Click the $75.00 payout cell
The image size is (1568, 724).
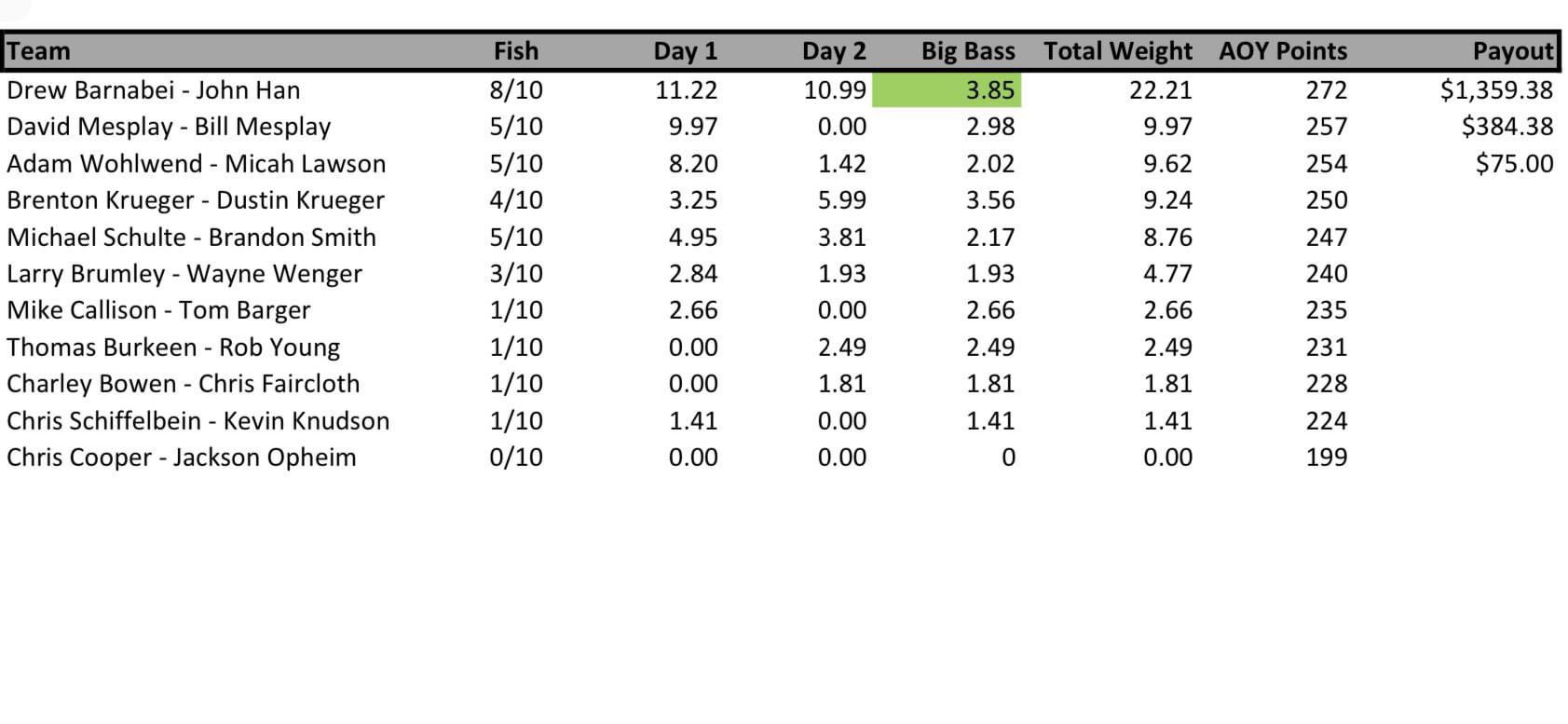(1514, 164)
